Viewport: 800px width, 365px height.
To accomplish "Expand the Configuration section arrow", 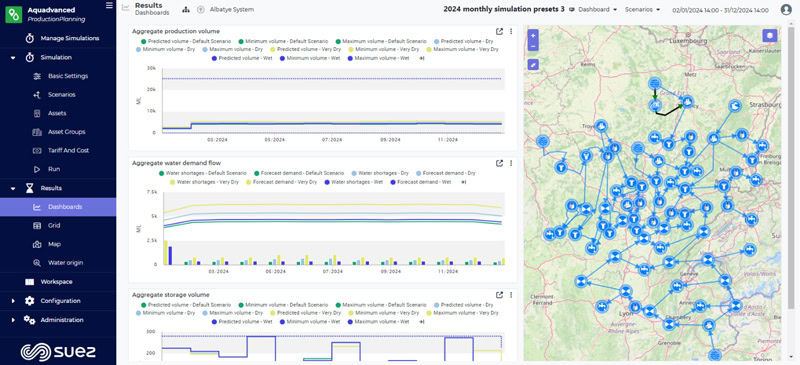I will pos(13,301).
